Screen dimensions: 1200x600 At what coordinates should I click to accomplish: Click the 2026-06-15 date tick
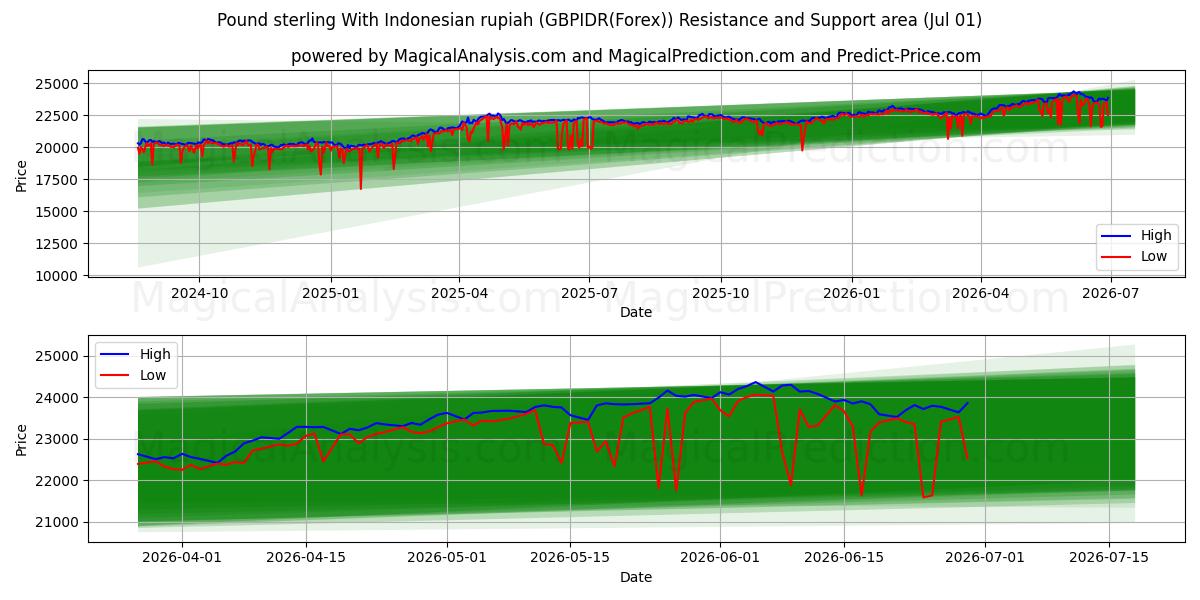click(x=843, y=557)
